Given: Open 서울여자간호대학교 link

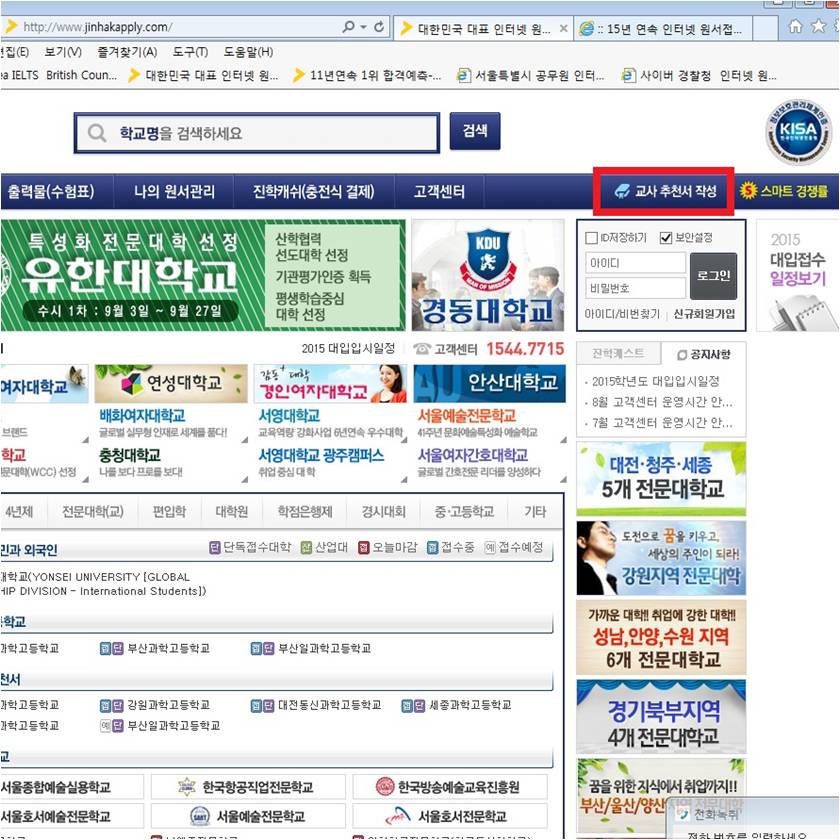Looking at the screenshot, I should click(x=473, y=455).
